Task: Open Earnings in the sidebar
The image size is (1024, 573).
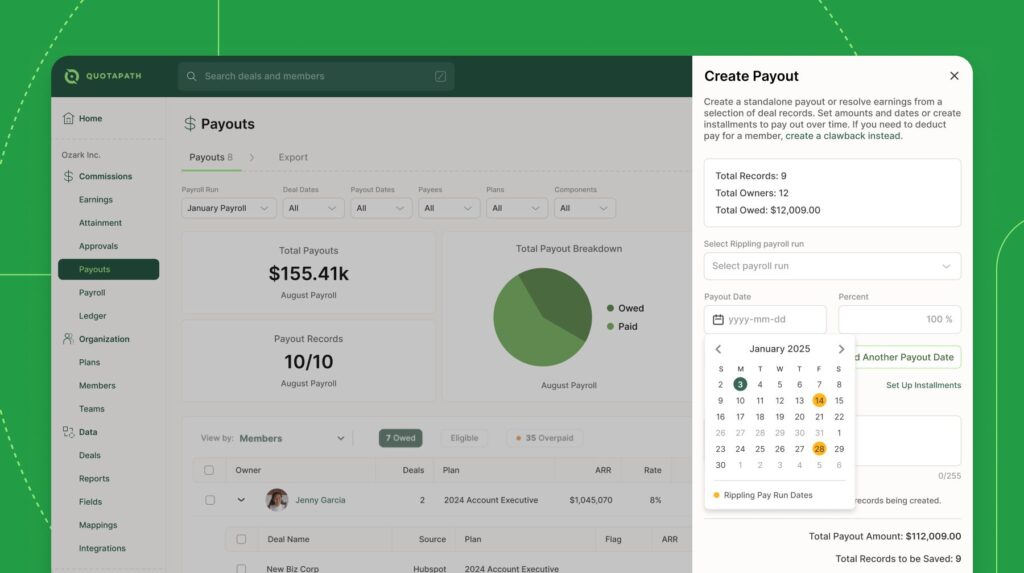Action: click(x=95, y=199)
